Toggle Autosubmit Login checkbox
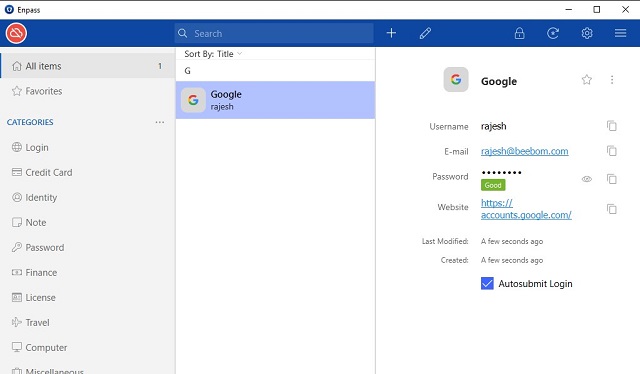 pyautogui.click(x=487, y=283)
